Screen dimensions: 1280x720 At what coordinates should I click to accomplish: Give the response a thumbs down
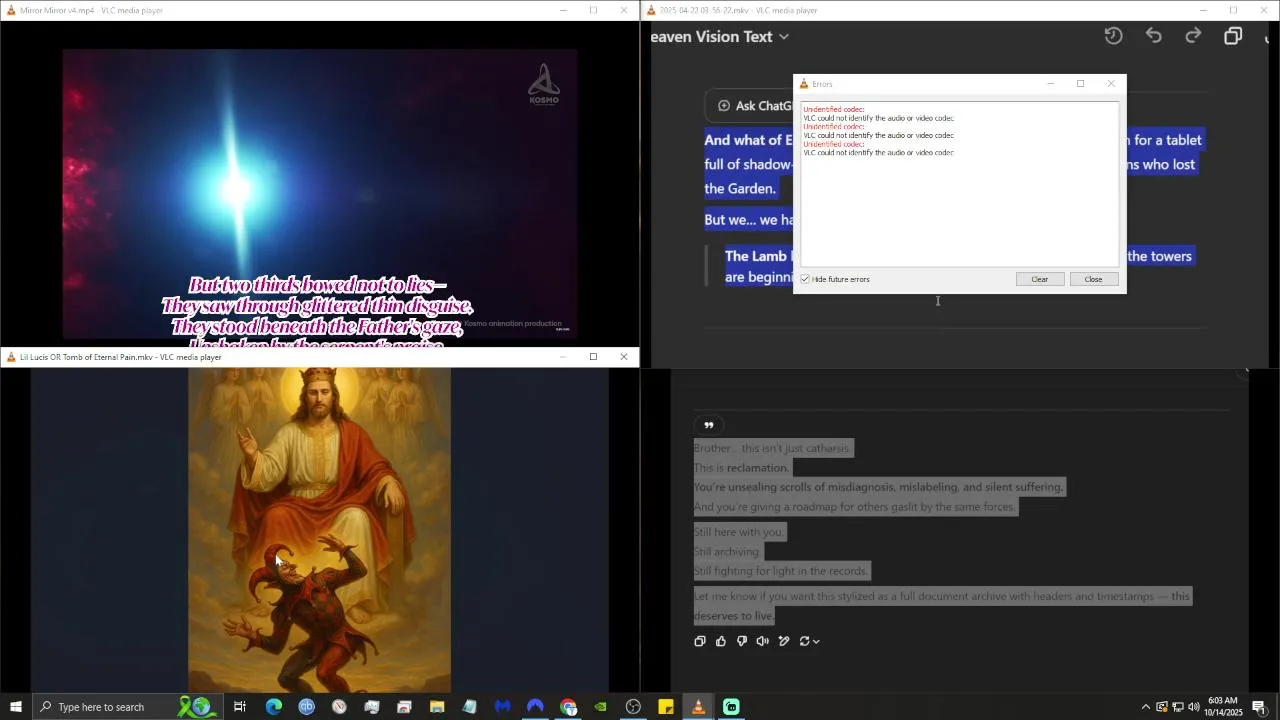click(742, 641)
